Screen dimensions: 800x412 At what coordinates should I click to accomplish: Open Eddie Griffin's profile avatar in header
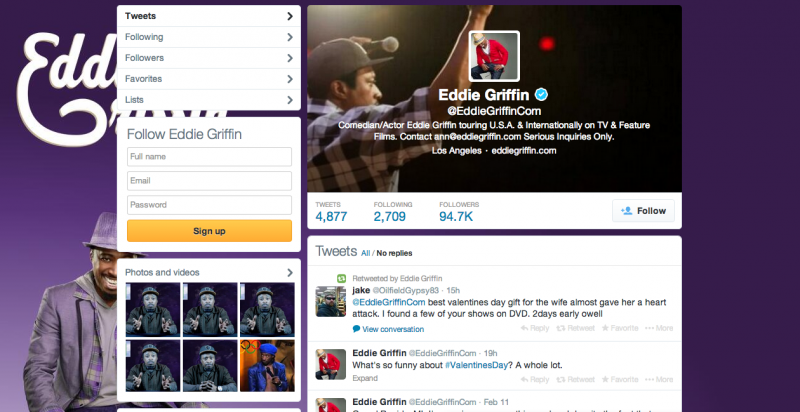click(x=494, y=56)
